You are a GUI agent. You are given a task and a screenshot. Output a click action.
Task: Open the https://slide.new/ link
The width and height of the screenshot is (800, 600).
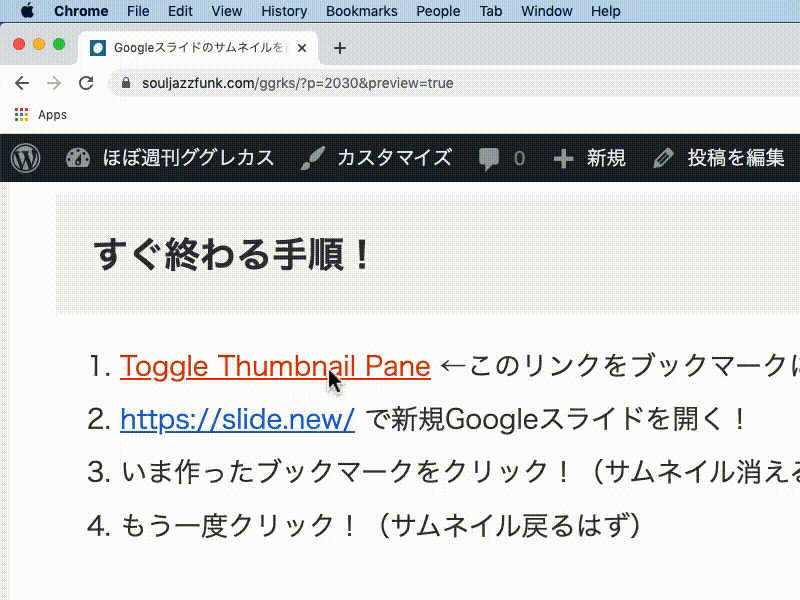click(x=237, y=420)
